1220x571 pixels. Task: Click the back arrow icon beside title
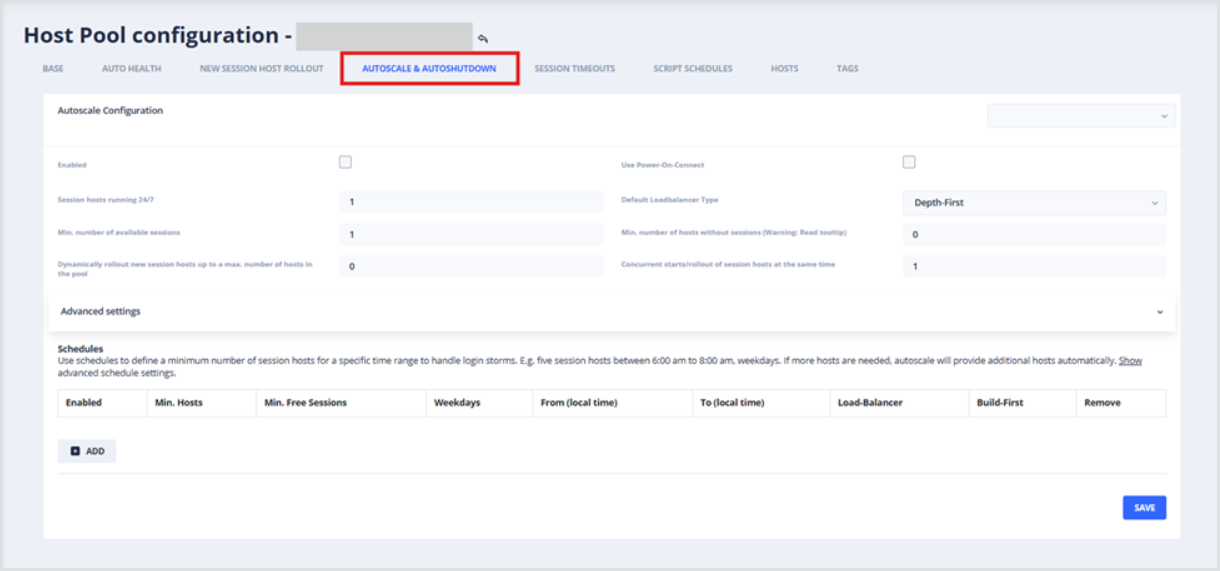coord(483,39)
